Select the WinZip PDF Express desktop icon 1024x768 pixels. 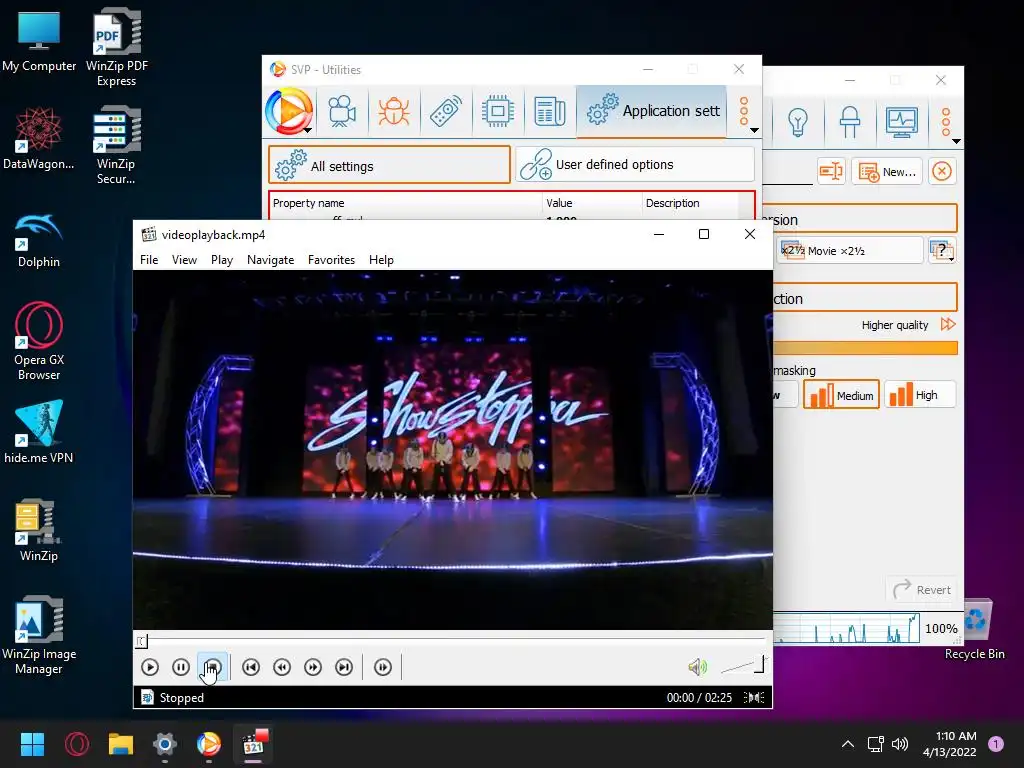[117, 48]
